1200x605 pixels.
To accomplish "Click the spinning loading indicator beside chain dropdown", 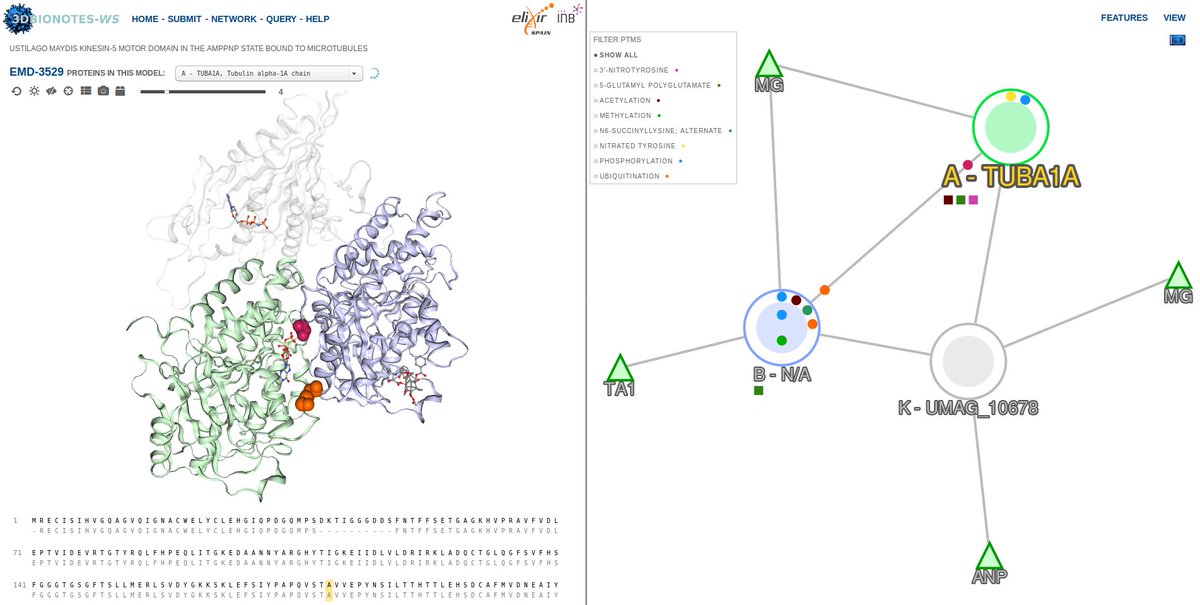I will click(x=375, y=73).
